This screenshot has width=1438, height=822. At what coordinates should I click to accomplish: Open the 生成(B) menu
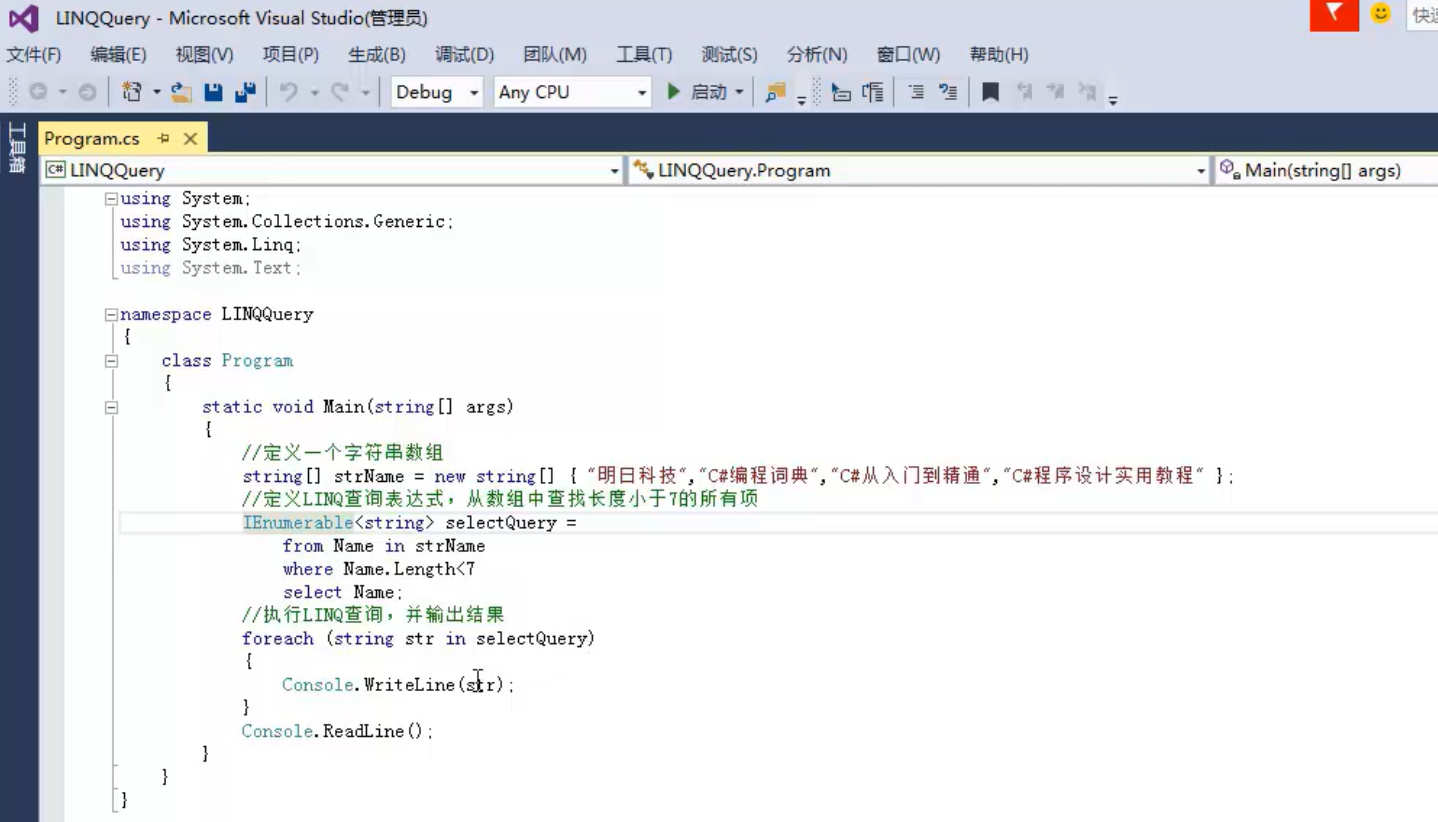tap(377, 54)
